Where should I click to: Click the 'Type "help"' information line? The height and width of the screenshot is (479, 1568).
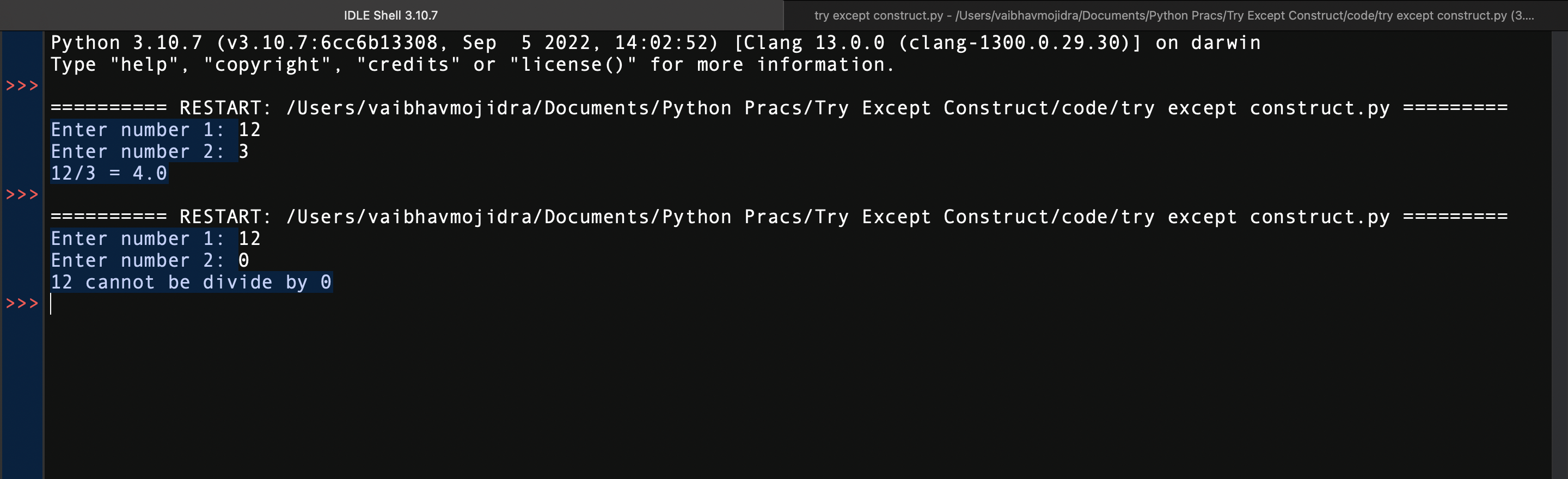click(473, 65)
